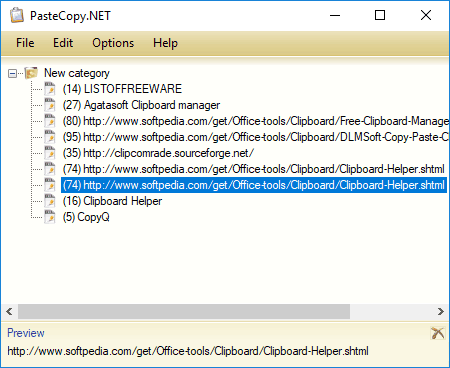Viewport: 450px width, 368px height.
Task: Maximize the PasteCopy.NET window
Action: (380, 15)
